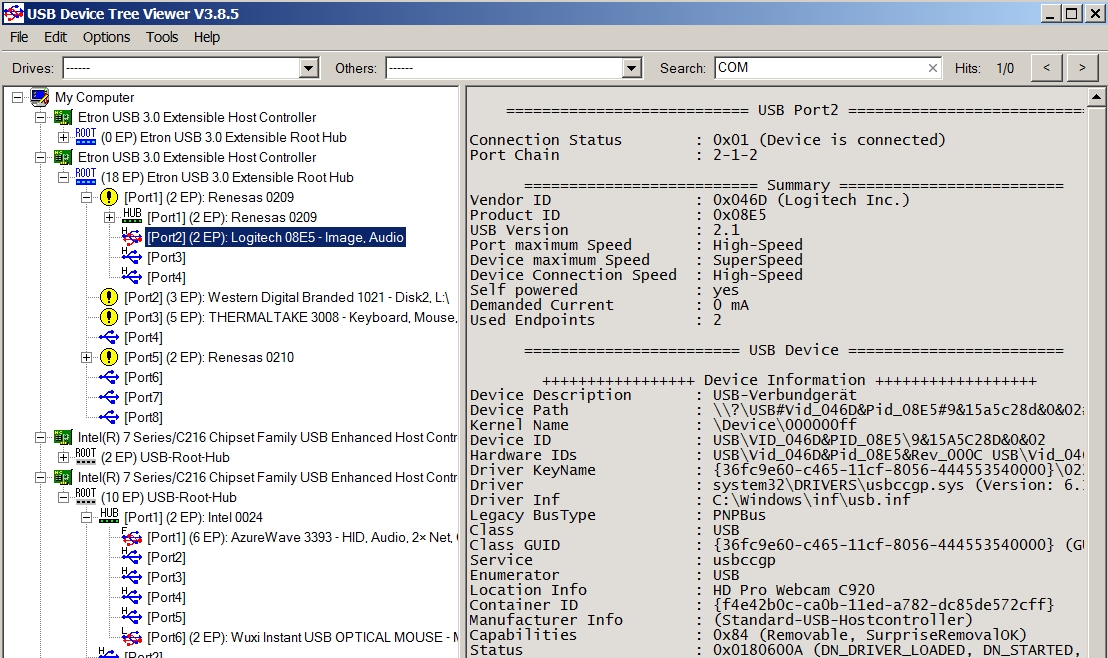The width and height of the screenshot is (1108, 658).
Task: Click the hub icon next to Intel 0024
Action: (109, 517)
